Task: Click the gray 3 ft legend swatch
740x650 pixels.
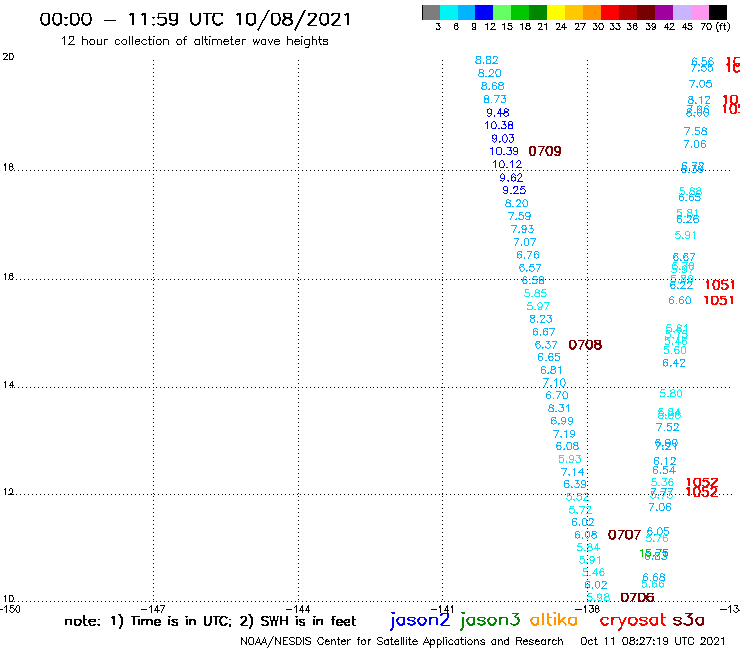Action: [431, 12]
